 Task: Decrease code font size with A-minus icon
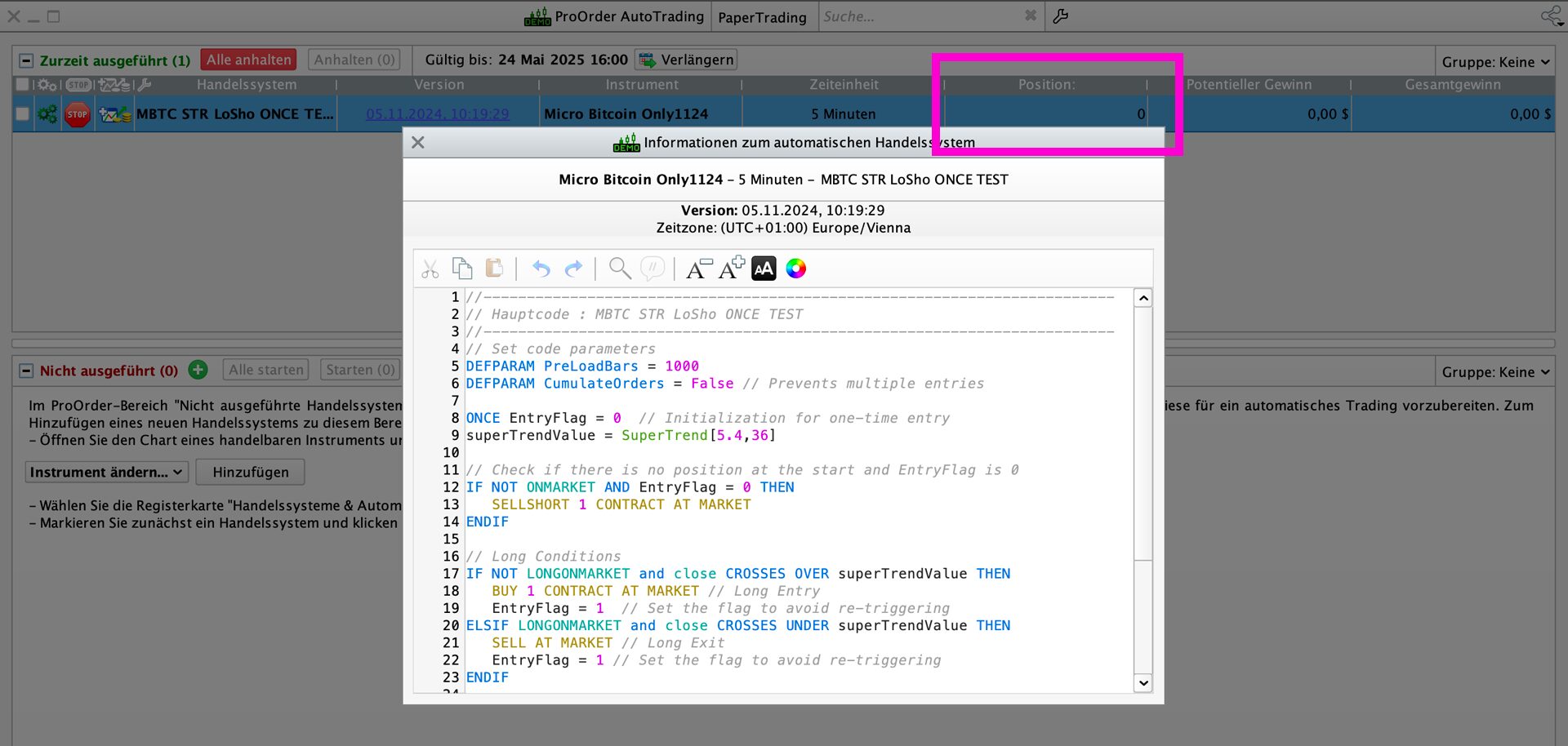tap(698, 269)
